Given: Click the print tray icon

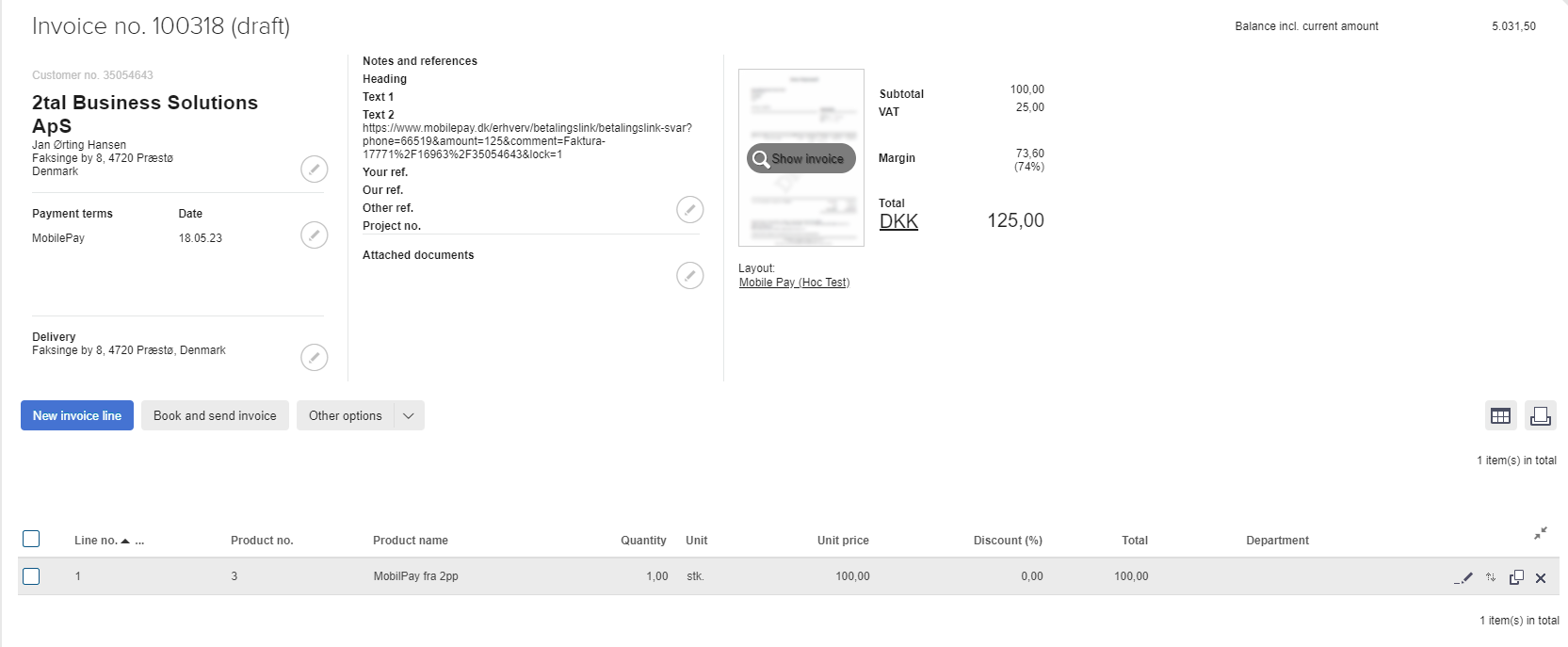Looking at the screenshot, I should tap(1540, 415).
